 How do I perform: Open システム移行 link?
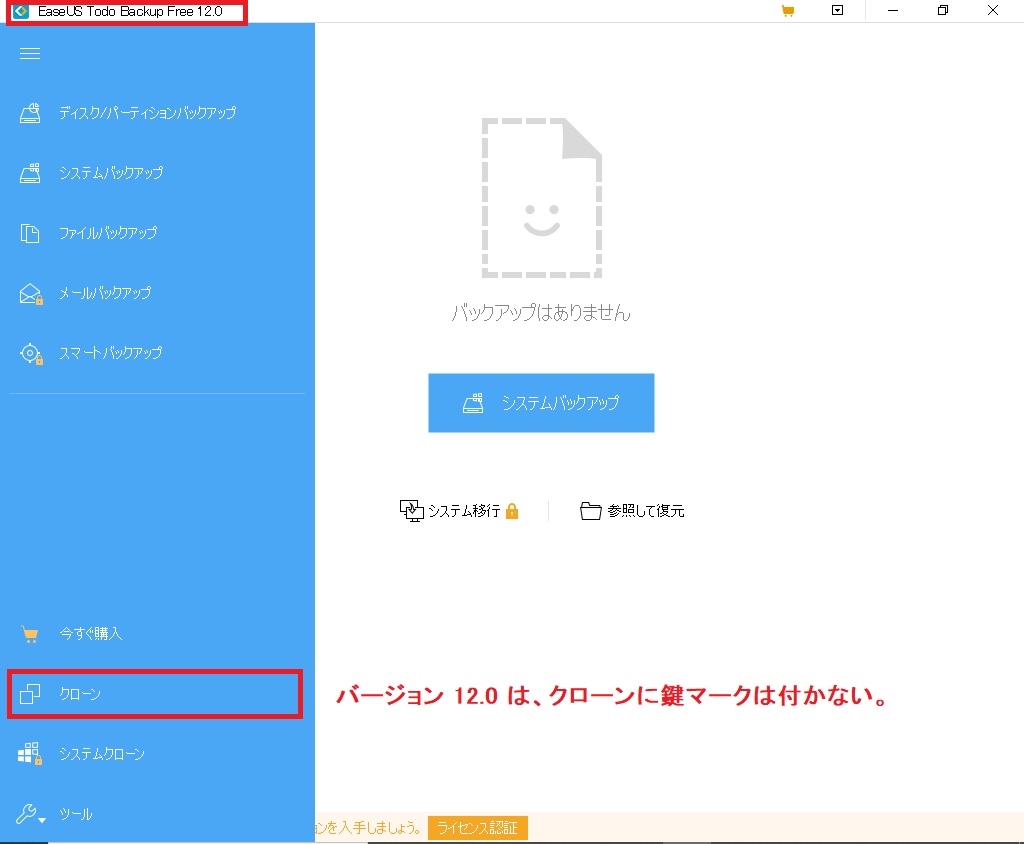(464, 511)
